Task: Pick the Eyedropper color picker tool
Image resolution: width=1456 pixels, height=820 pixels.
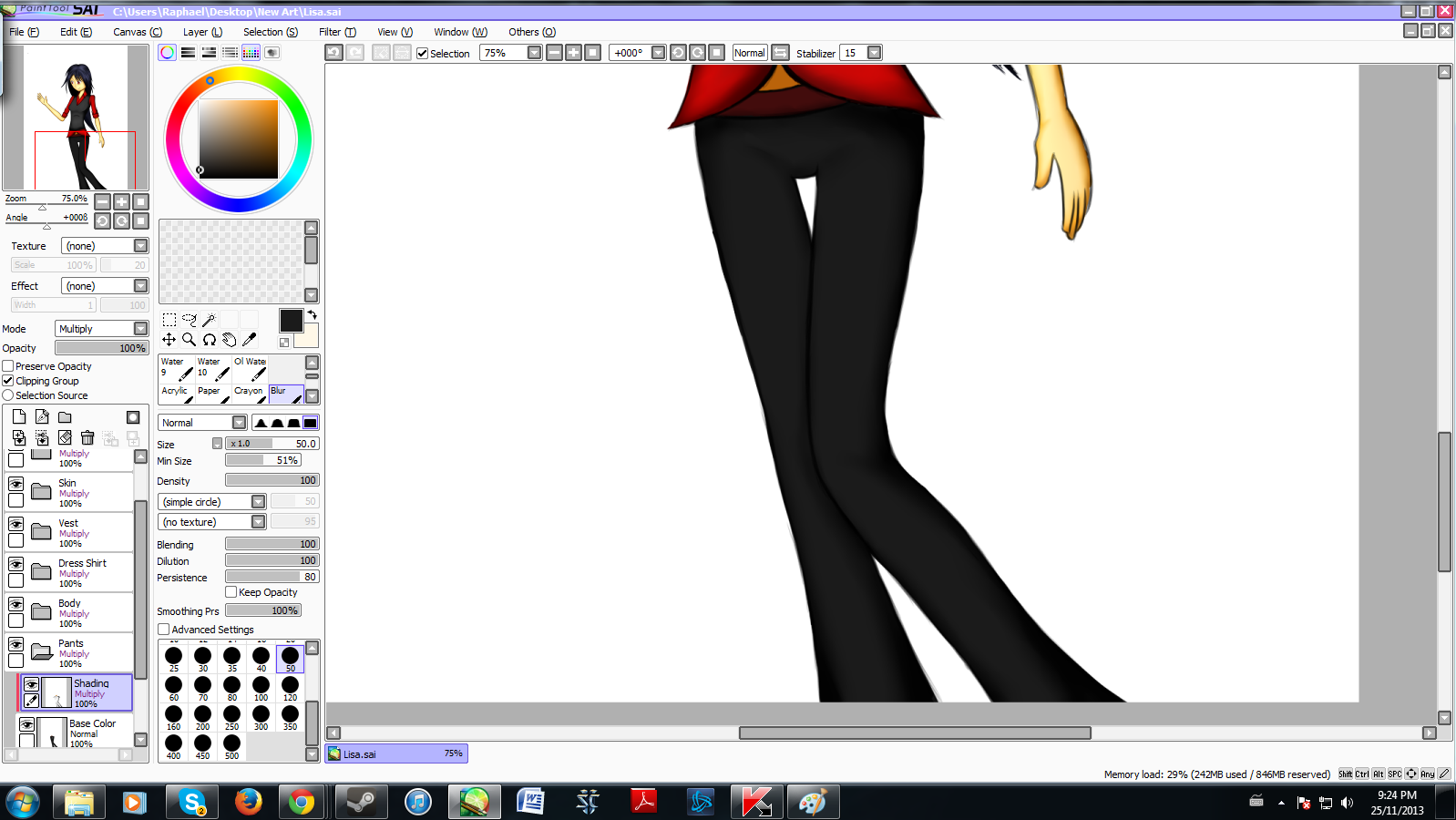Action: point(249,340)
